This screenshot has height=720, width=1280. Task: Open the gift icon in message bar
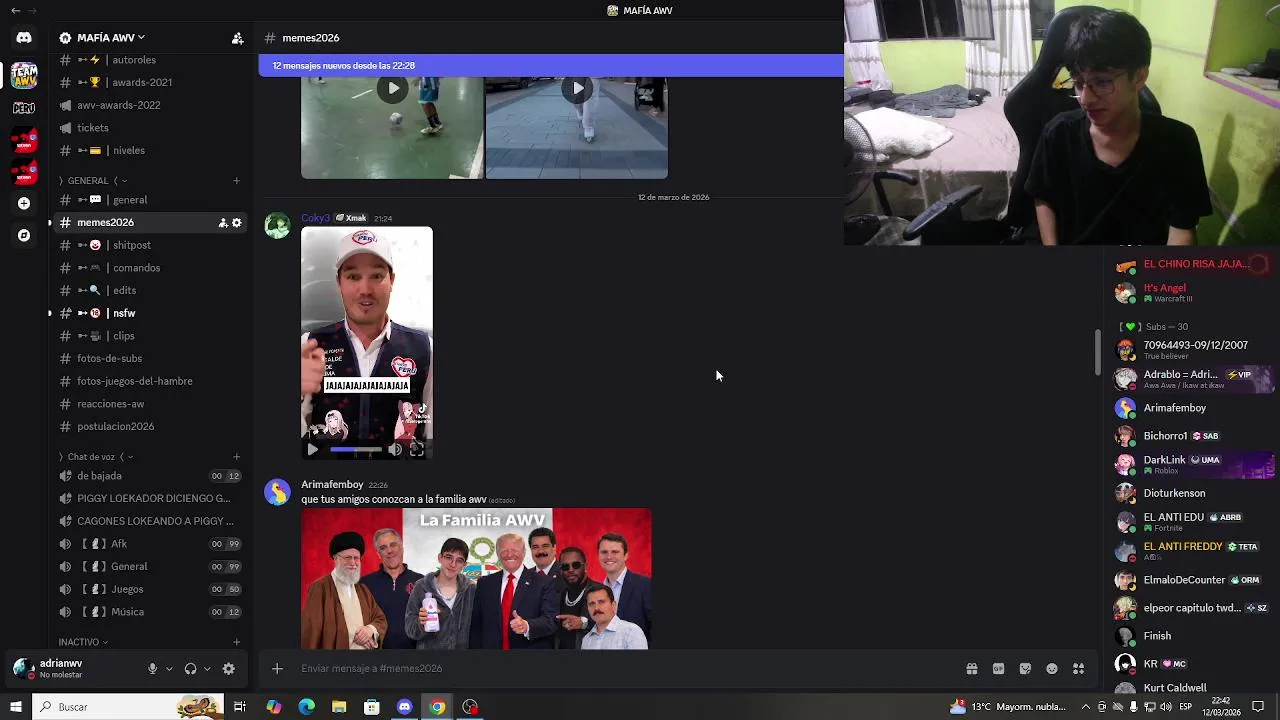[971, 669]
